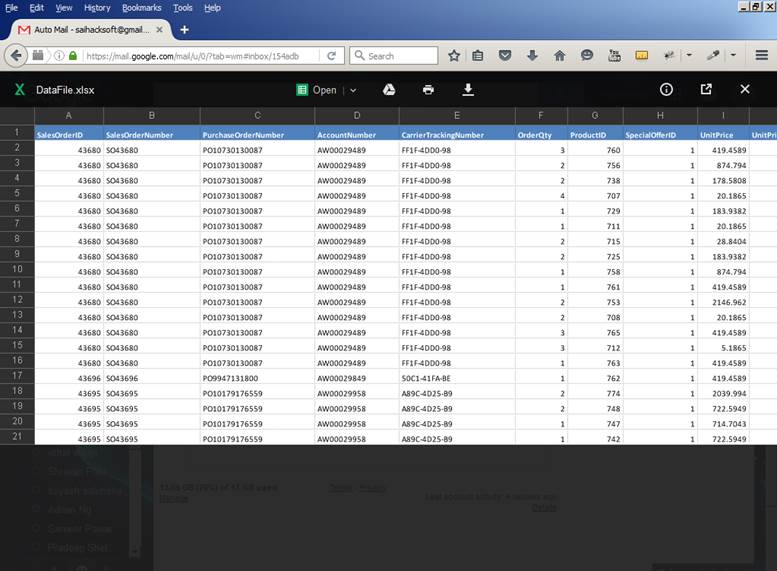Click the SalesOrderID header cell
The height and width of the screenshot is (571, 777).
[68, 135]
